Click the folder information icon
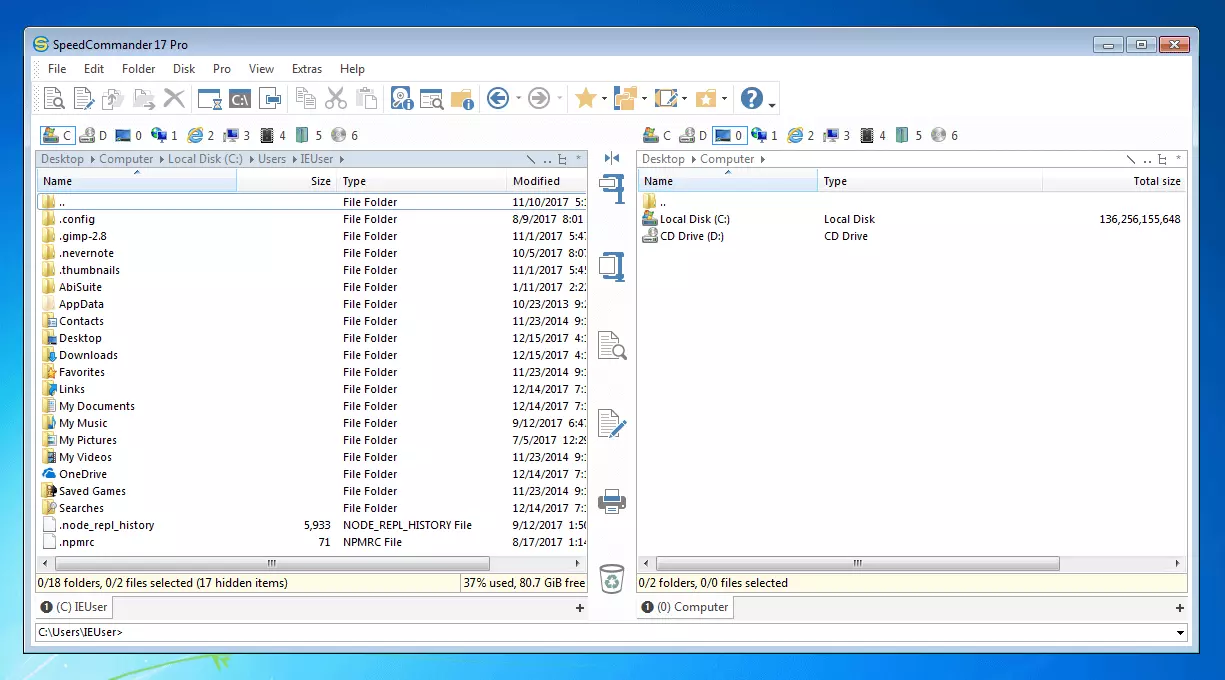The width and height of the screenshot is (1225, 680). 462,98
